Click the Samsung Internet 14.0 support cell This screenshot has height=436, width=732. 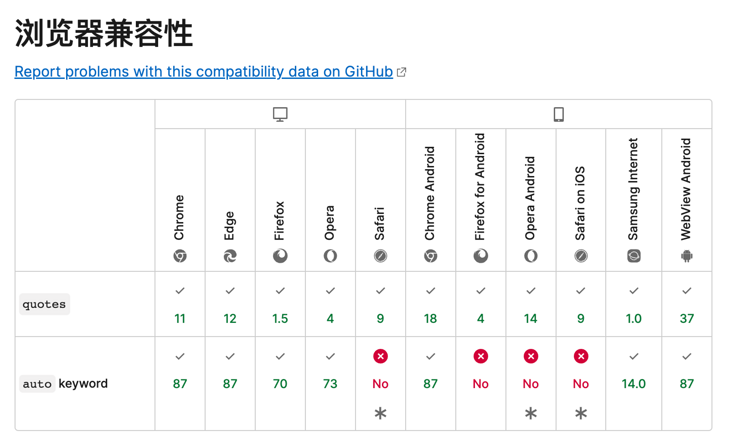tap(634, 383)
